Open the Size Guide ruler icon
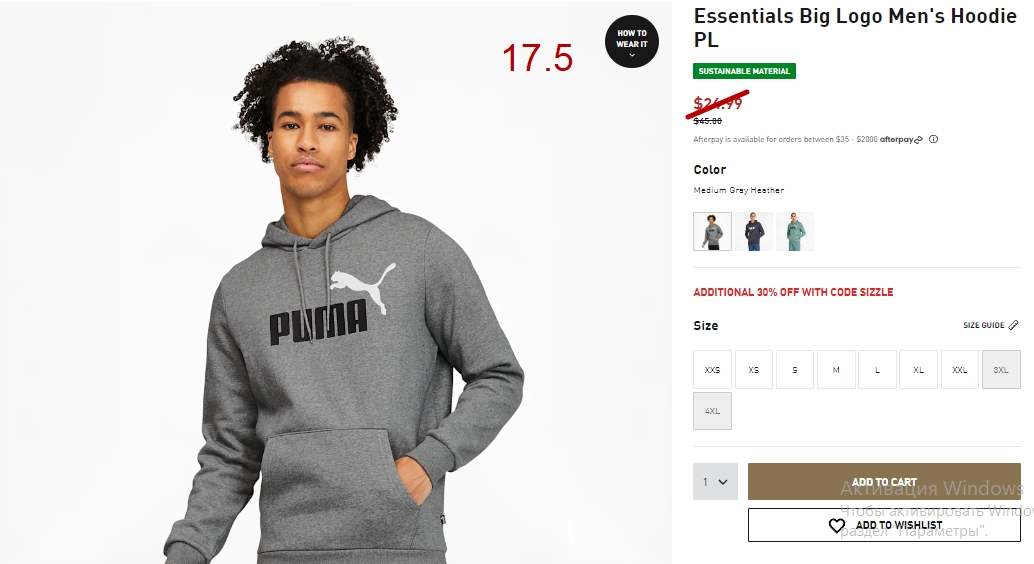The width and height of the screenshot is (1034, 564). point(1013,325)
